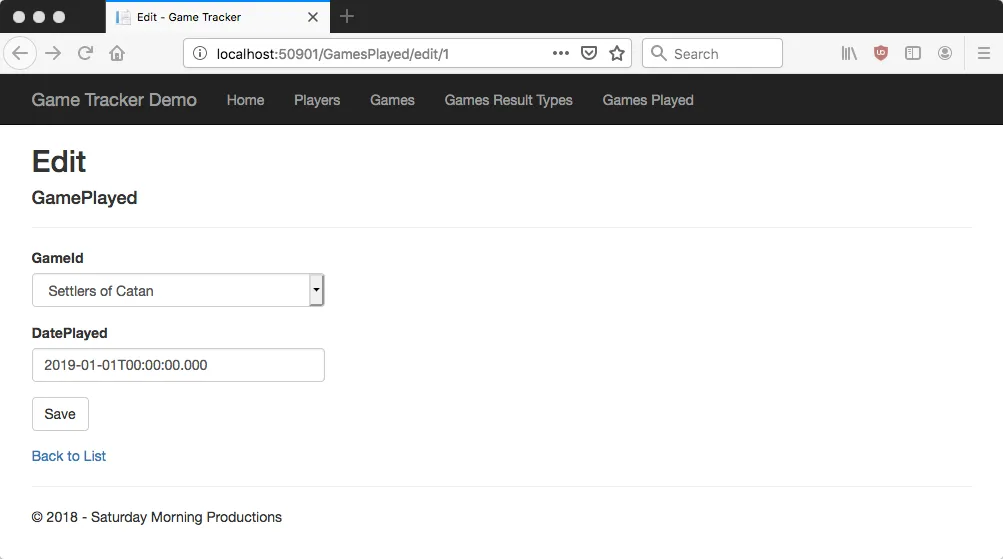Click the red macOS window close button
The height and width of the screenshot is (559, 1003).
(19, 17)
